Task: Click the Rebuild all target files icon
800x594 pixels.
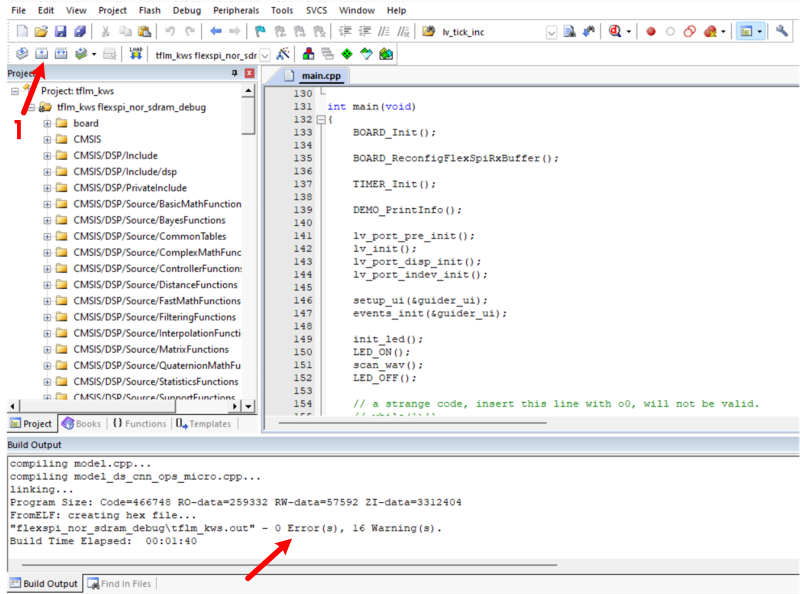Action: (x=62, y=54)
